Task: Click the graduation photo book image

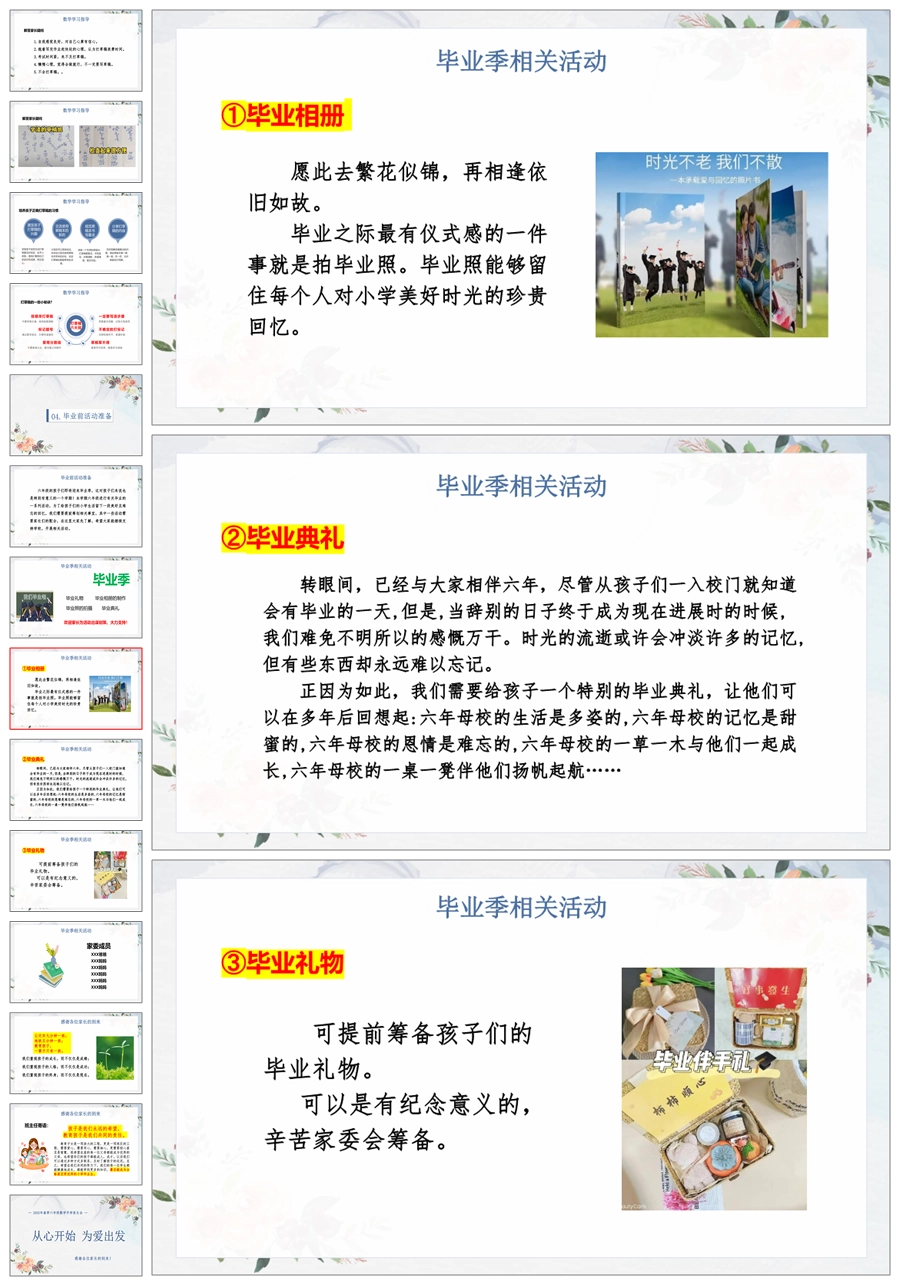Action: [x=711, y=244]
